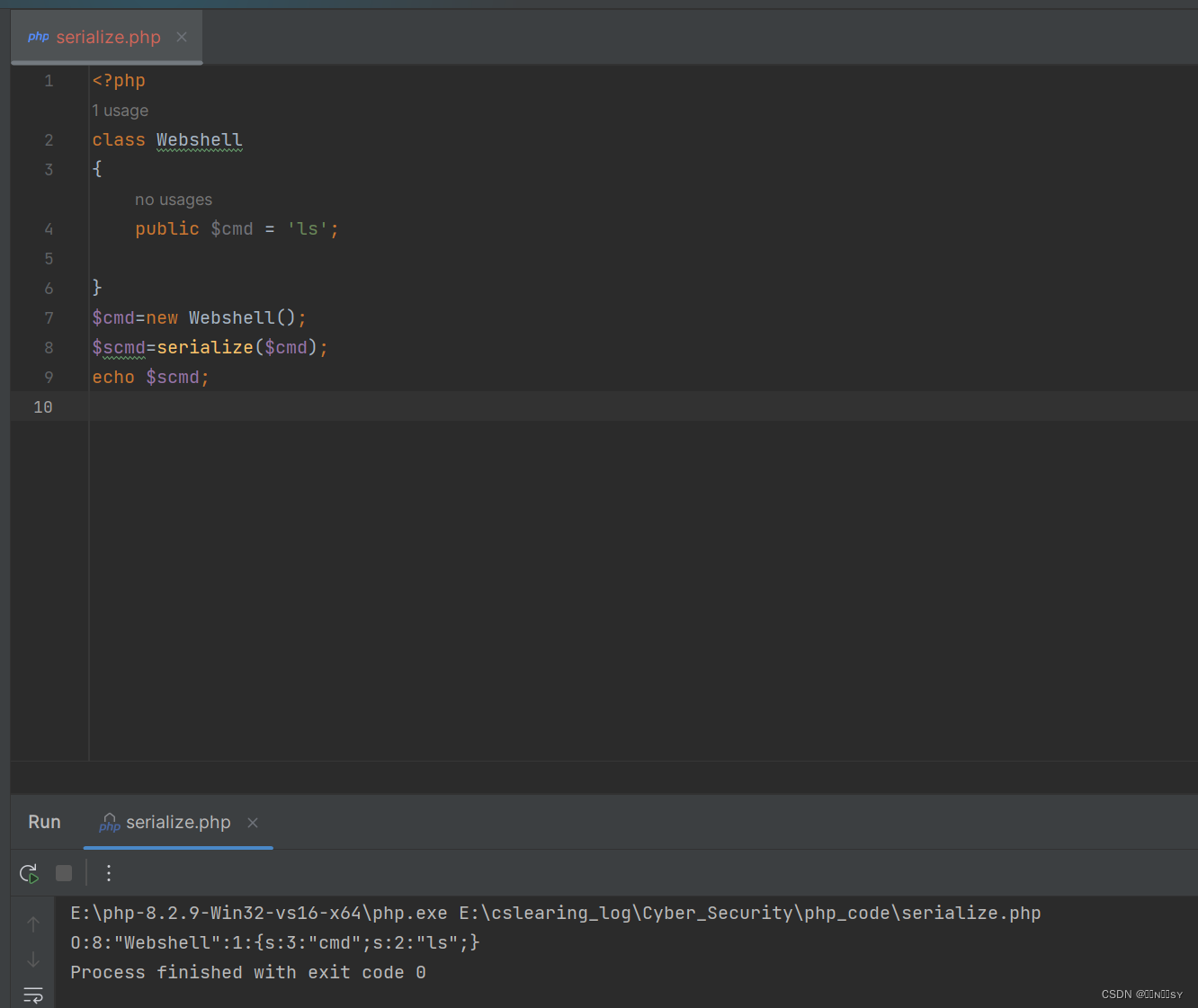Switch to the serialize.php run tab
Screen dimensions: 1198x1008
pos(177,823)
